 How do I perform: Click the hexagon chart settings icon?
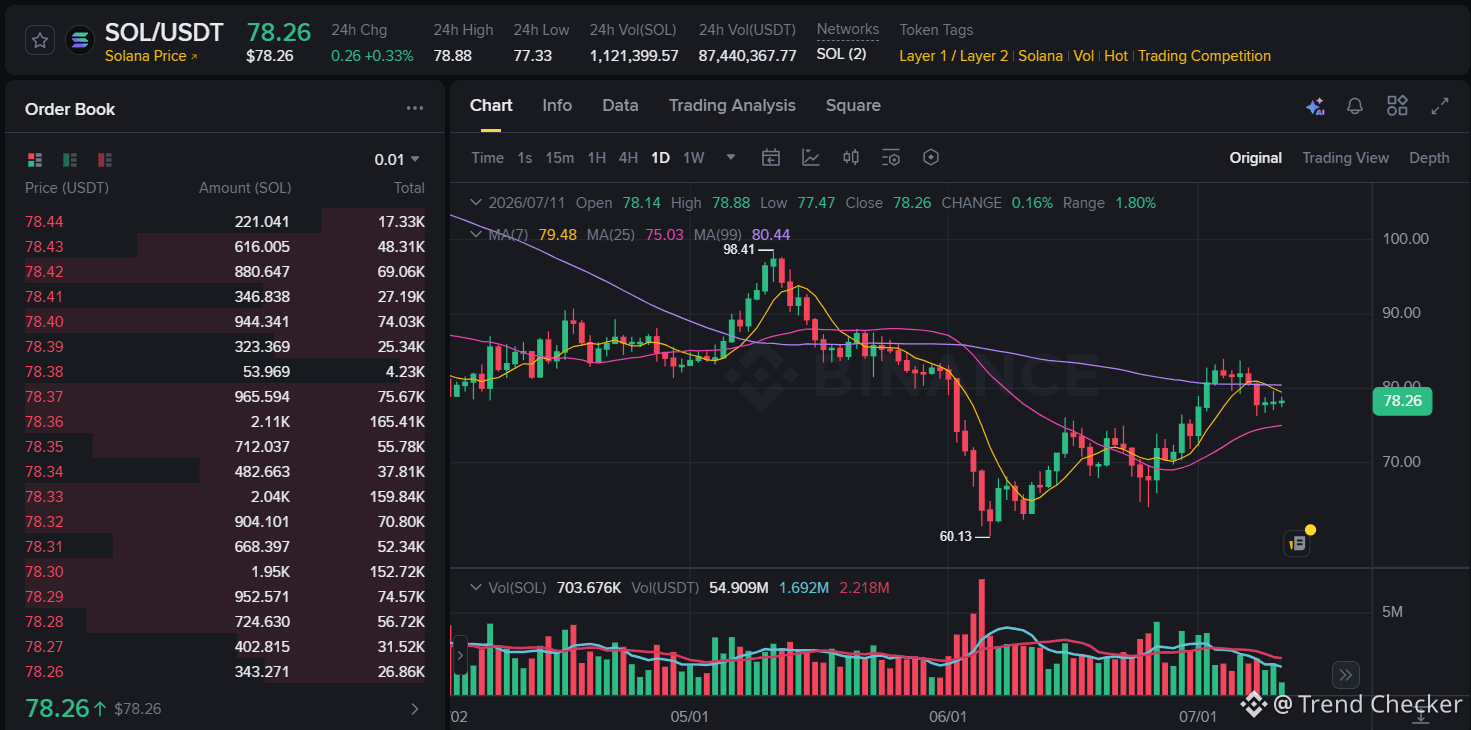(x=931, y=157)
